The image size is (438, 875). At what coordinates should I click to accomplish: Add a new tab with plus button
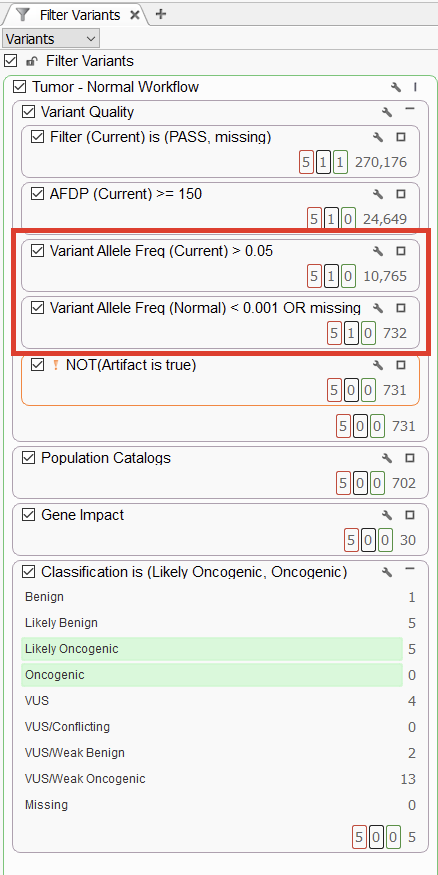click(x=161, y=14)
